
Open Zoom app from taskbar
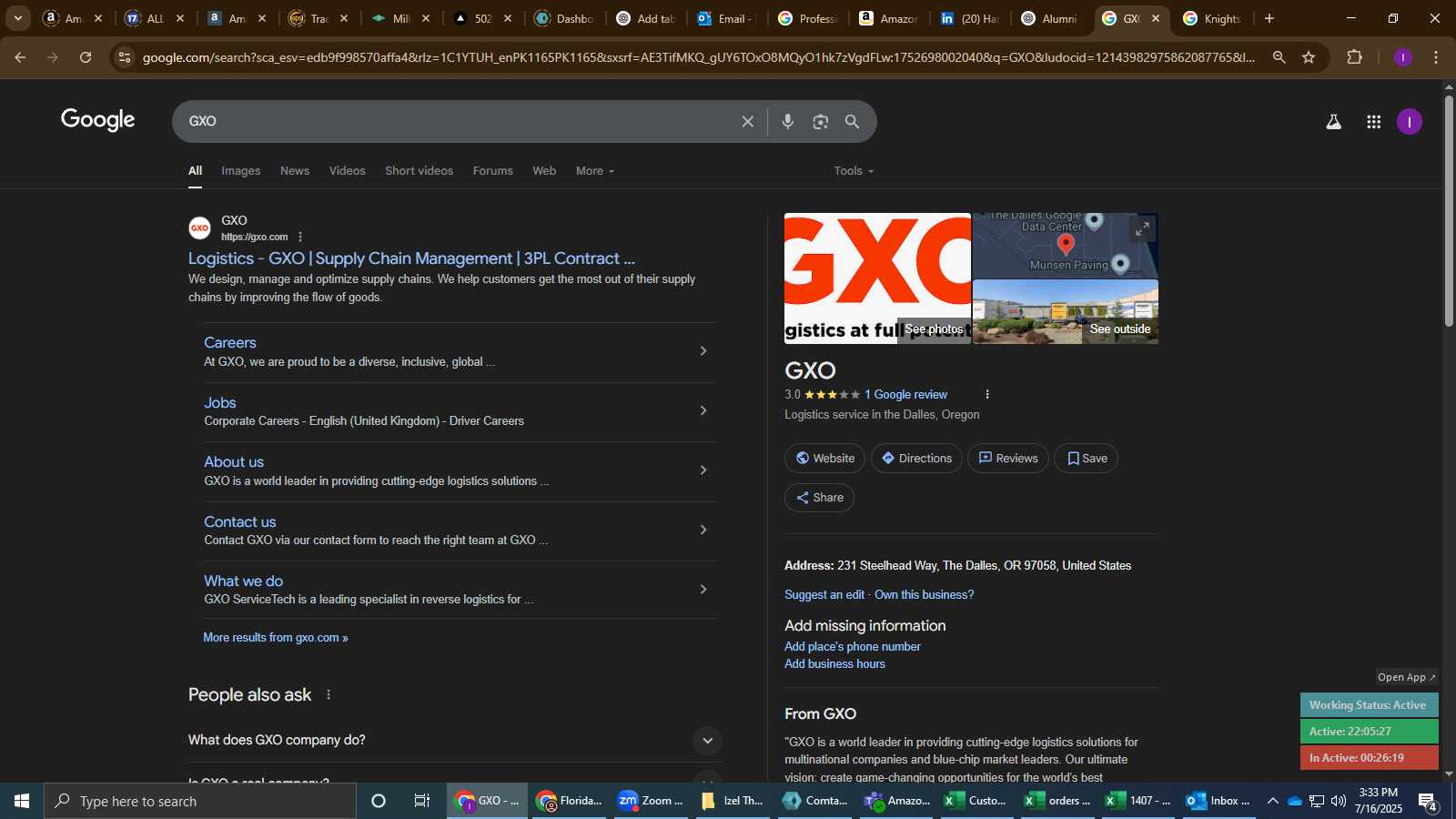[650, 801]
